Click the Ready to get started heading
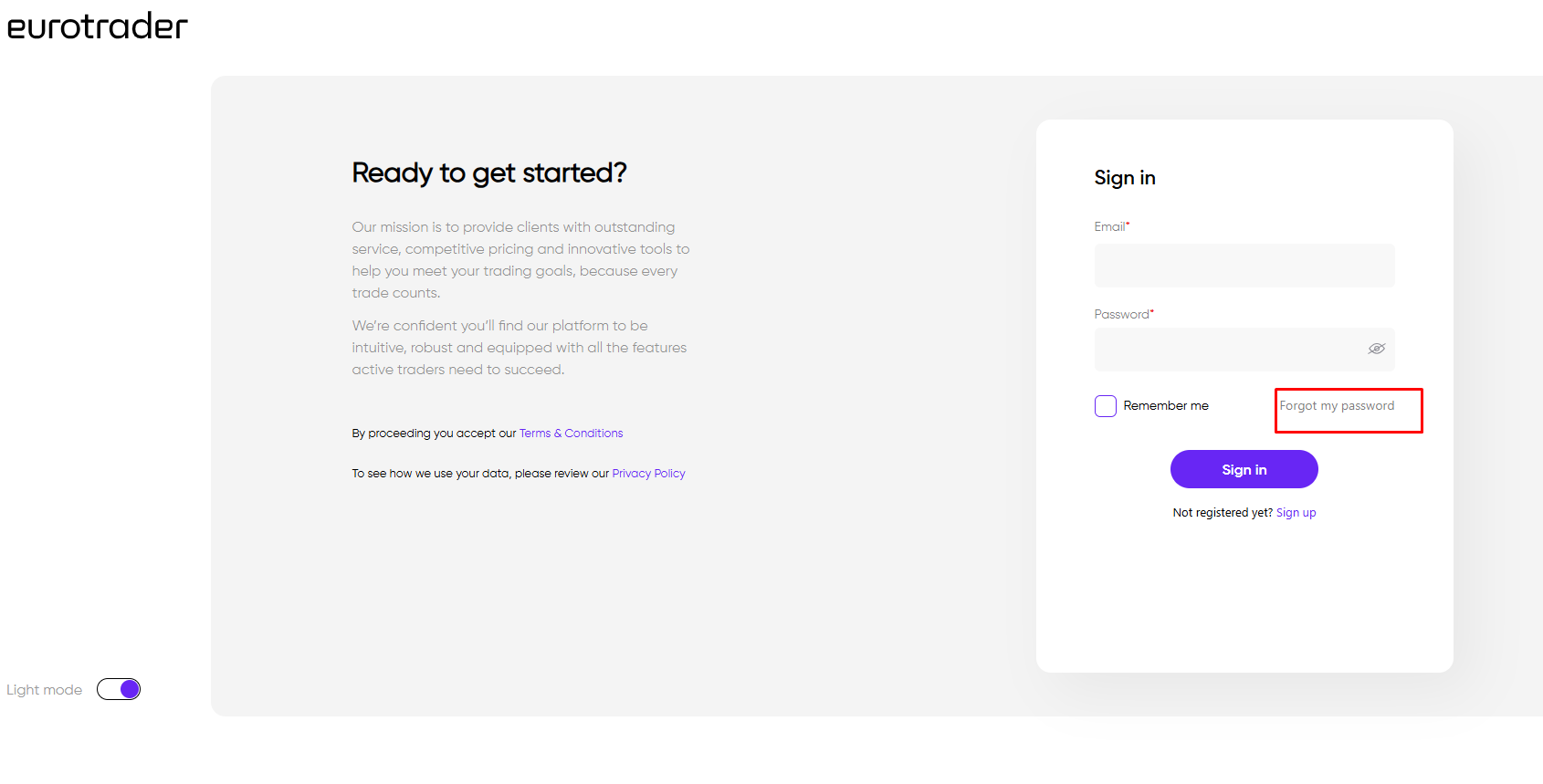 pos(489,173)
